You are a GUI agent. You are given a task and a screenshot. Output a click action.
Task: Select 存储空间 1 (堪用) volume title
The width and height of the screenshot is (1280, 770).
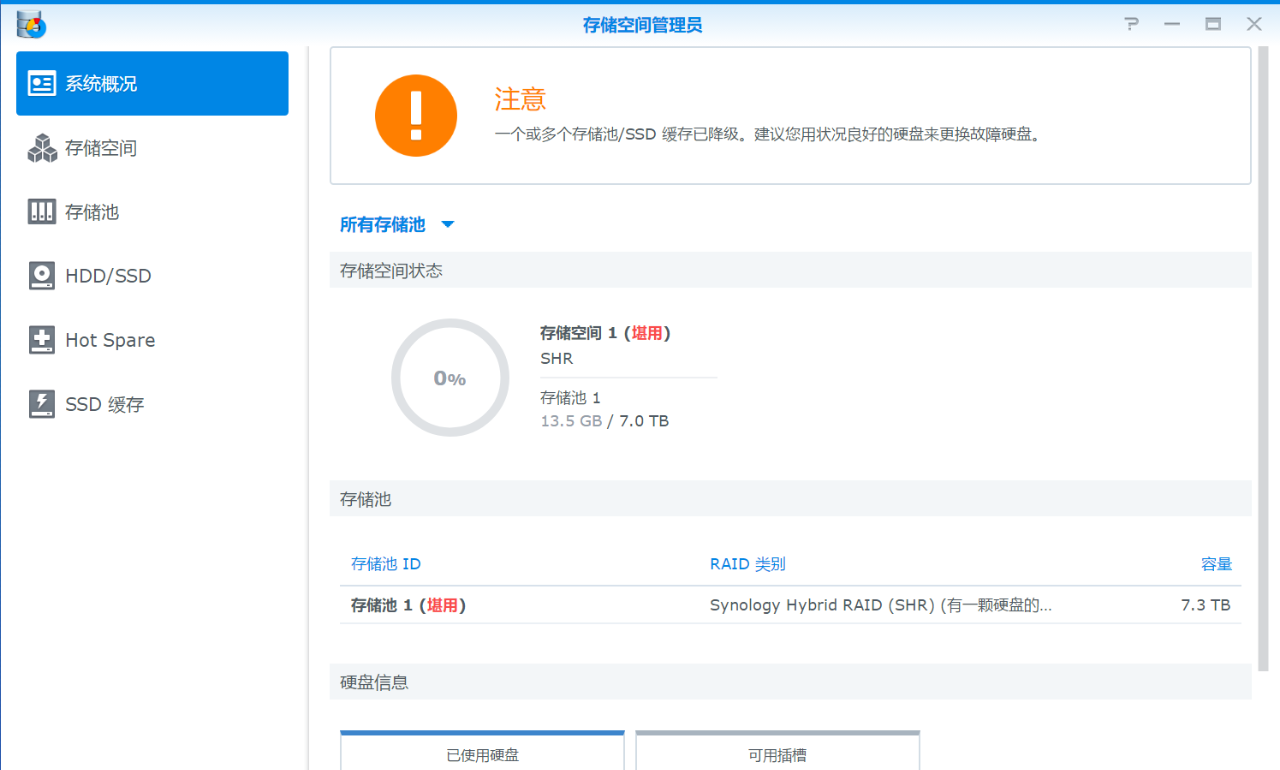(605, 333)
